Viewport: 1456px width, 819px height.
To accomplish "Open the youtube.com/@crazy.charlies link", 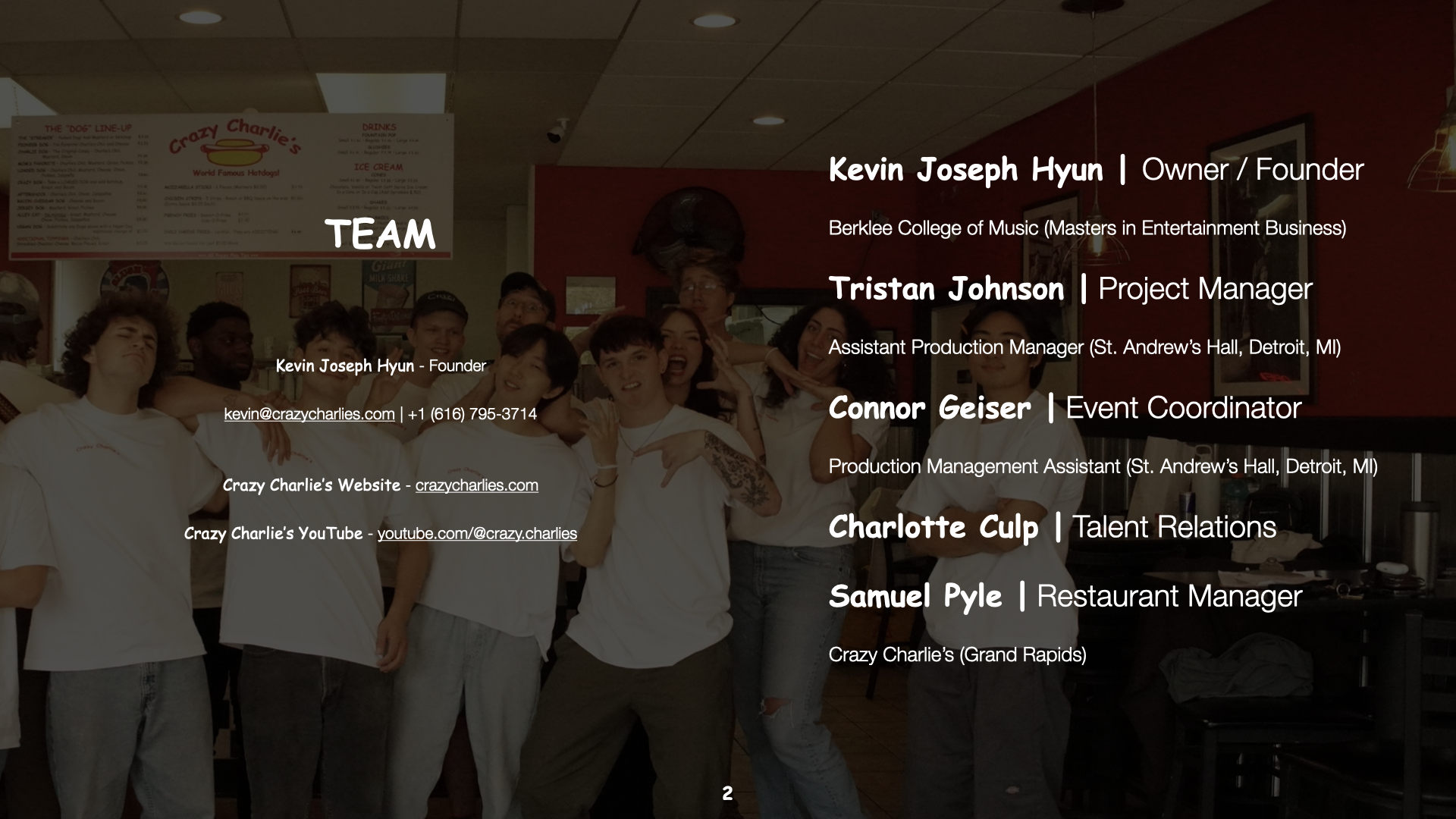I will click(477, 533).
